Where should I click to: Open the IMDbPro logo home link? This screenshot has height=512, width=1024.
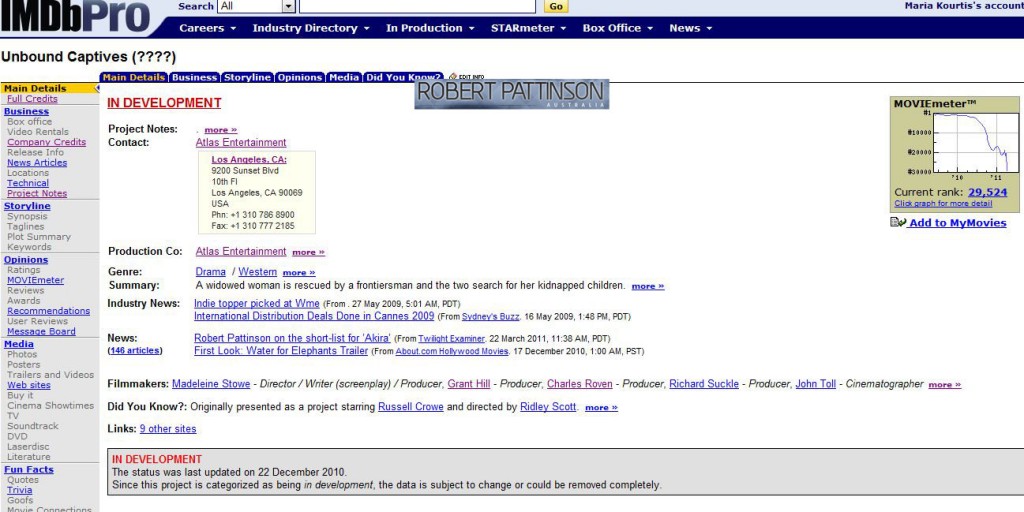tap(76, 18)
